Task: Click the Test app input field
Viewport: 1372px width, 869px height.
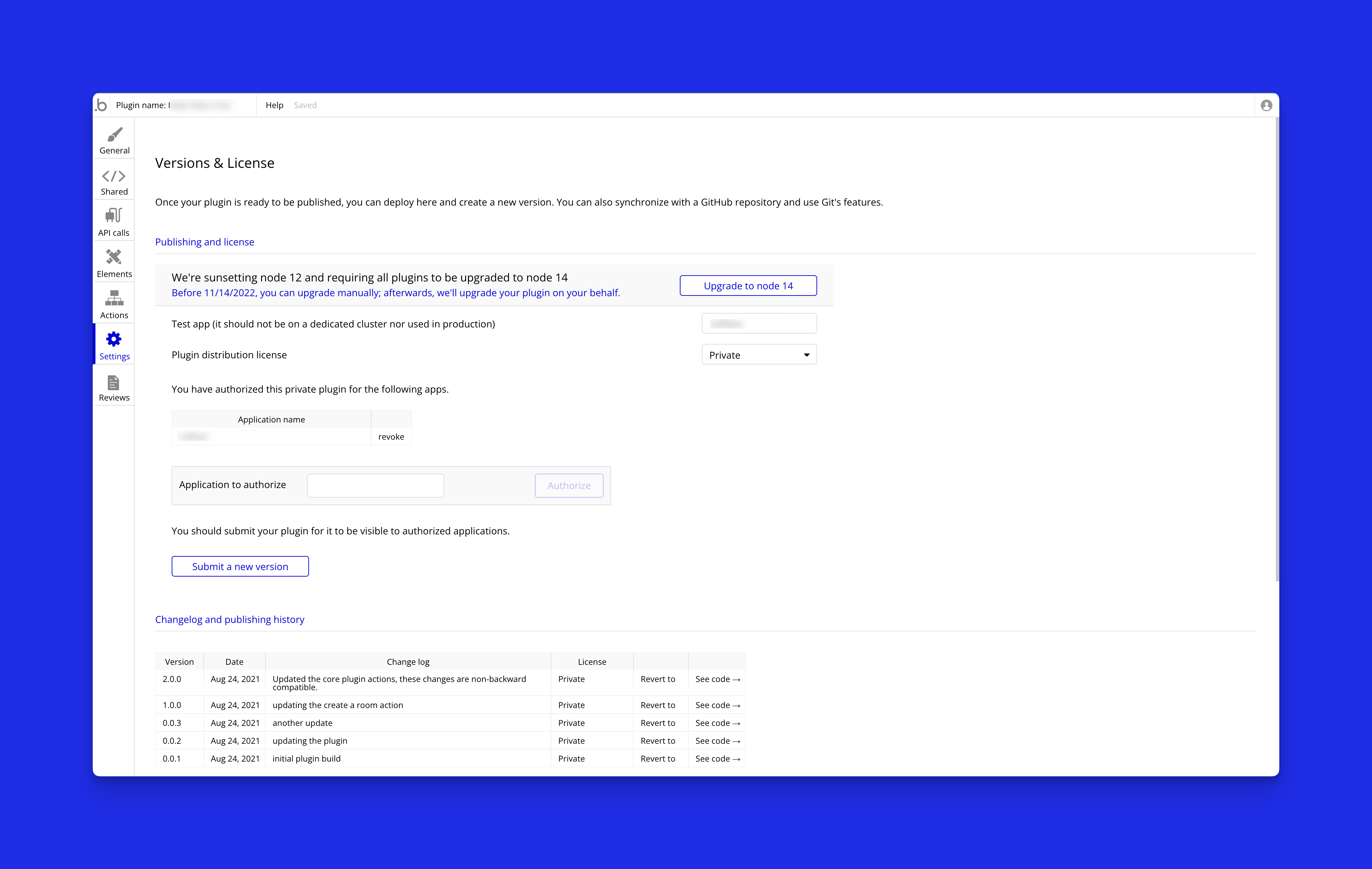Action: point(759,323)
